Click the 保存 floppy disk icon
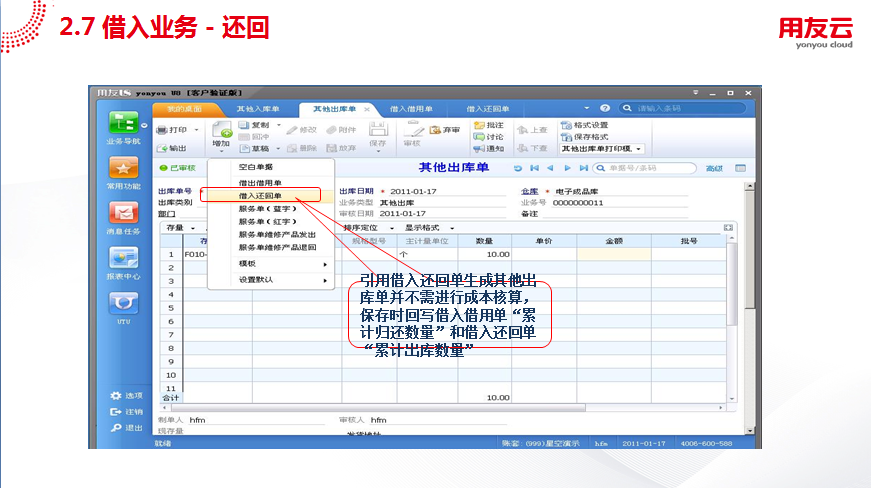Screen dimensions: 871x488 point(378,129)
